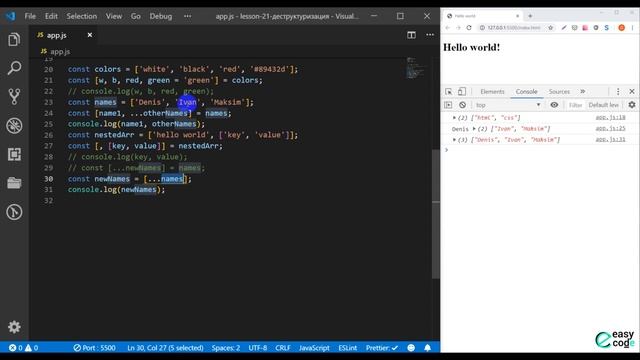Activate the DevTools inspect element picker
Viewport: 640px width, 360px height.
coord(449,91)
